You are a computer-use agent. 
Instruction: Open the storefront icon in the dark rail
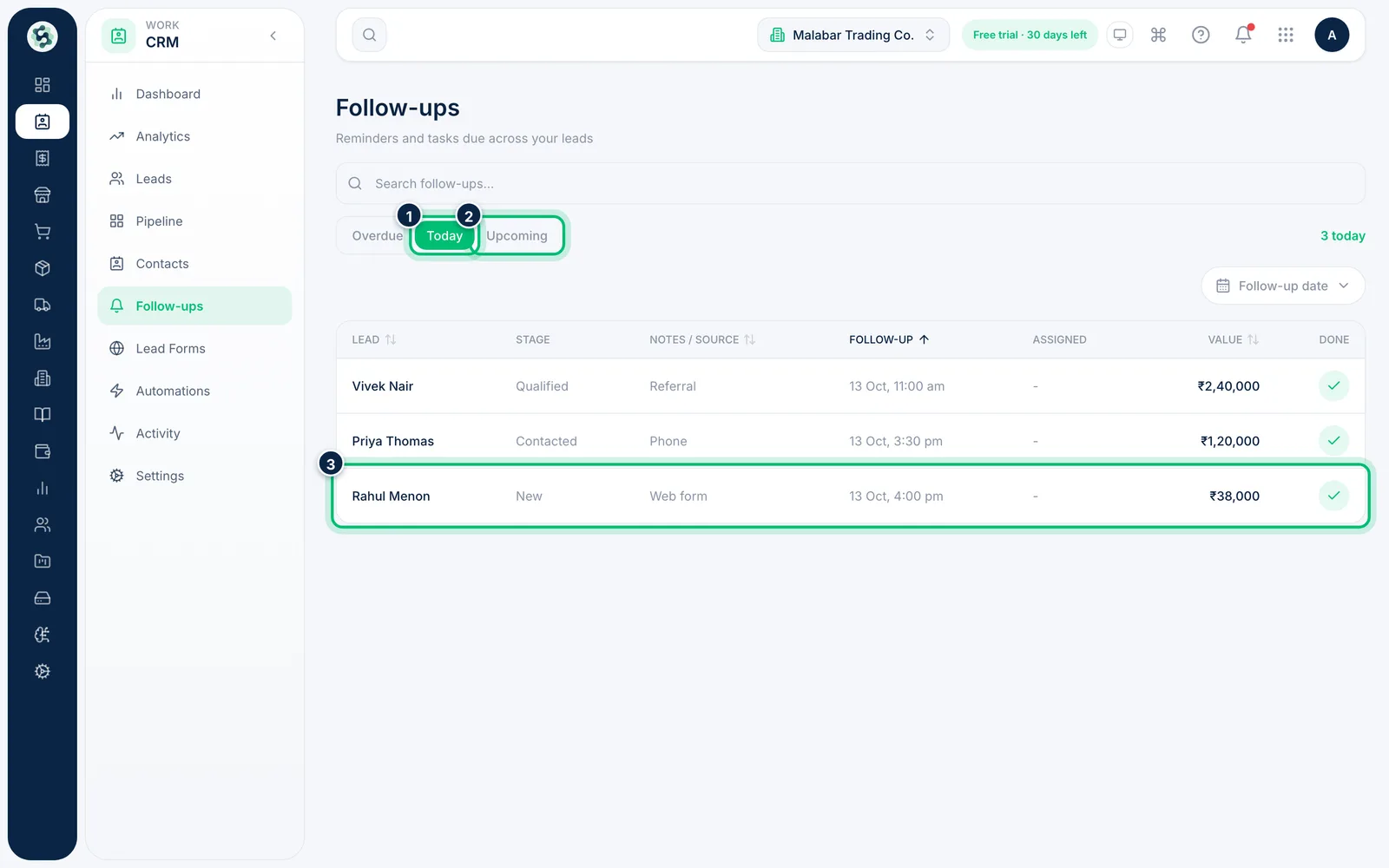[42, 194]
